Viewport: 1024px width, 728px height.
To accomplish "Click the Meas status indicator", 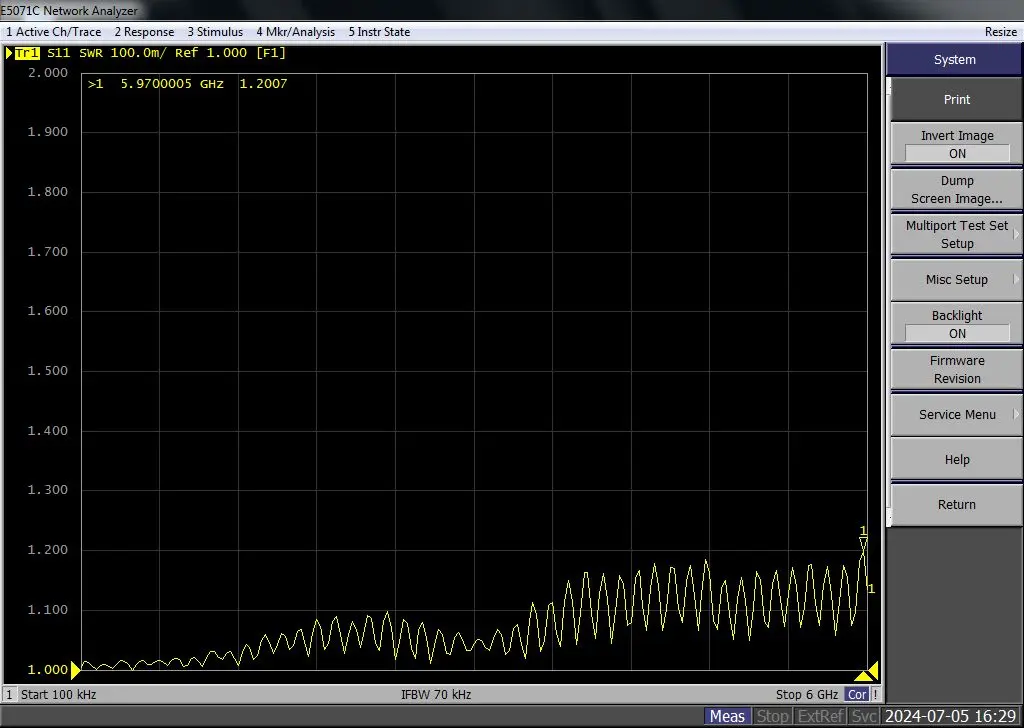I will (727, 716).
